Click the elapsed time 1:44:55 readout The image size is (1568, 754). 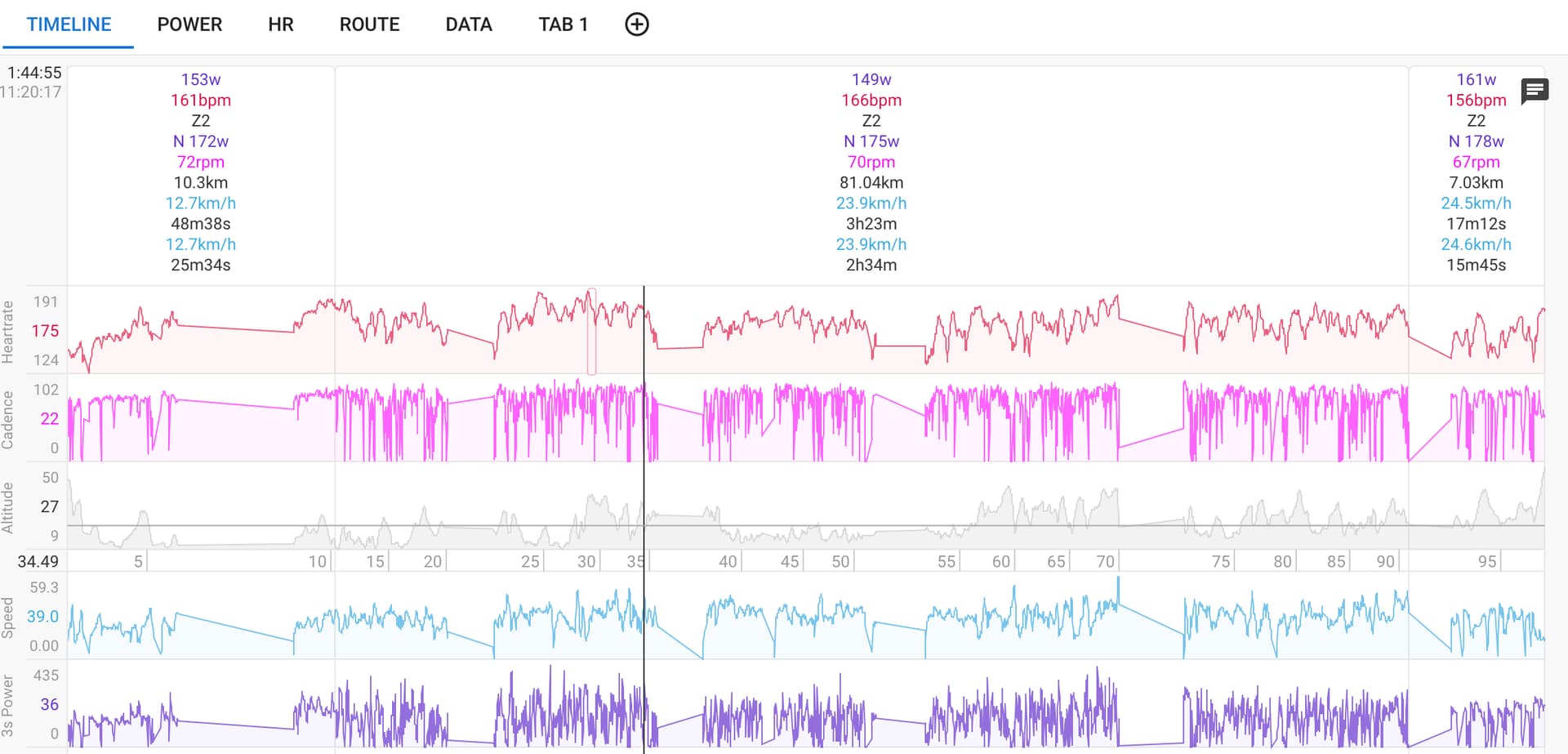[x=34, y=73]
